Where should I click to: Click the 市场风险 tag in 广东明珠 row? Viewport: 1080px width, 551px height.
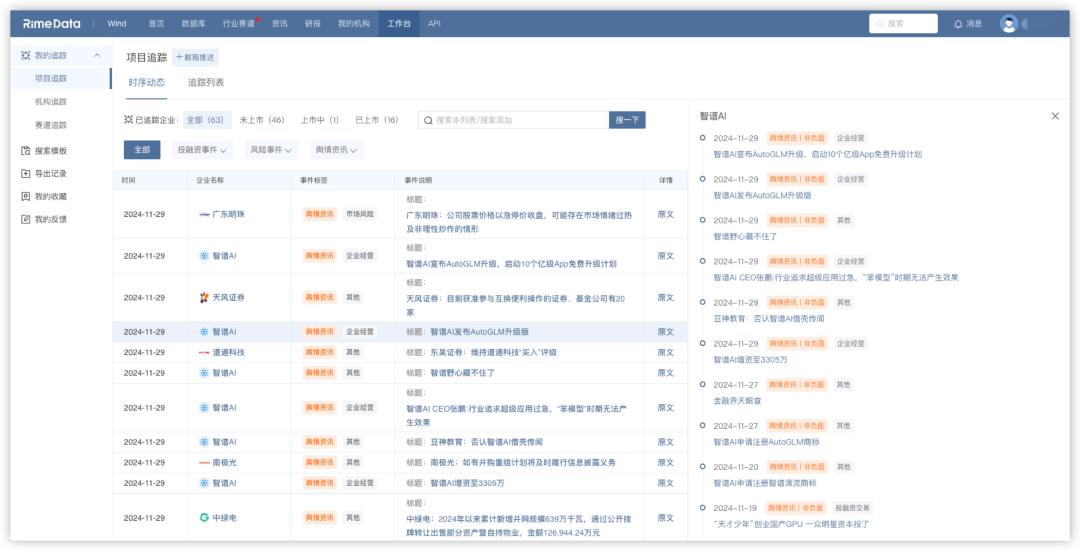[360, 214]
